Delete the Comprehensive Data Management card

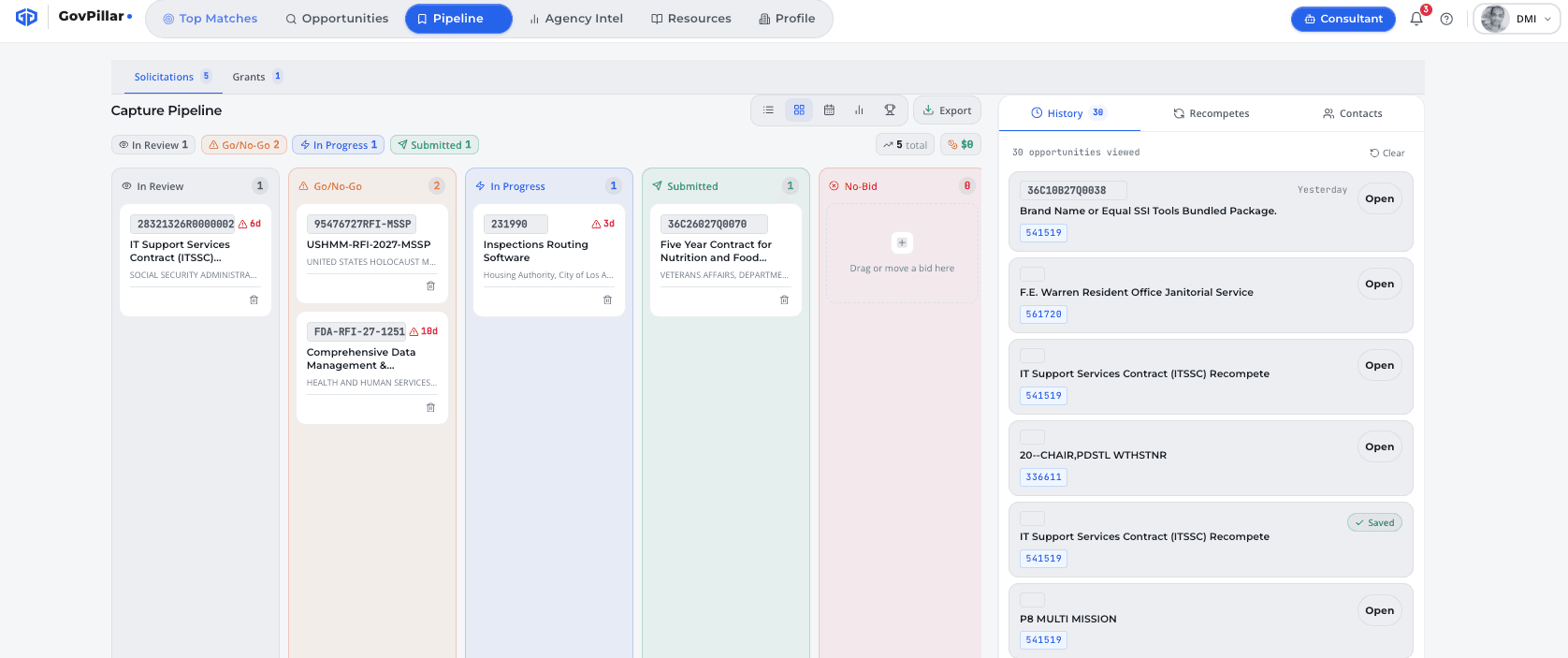point(430,407)
